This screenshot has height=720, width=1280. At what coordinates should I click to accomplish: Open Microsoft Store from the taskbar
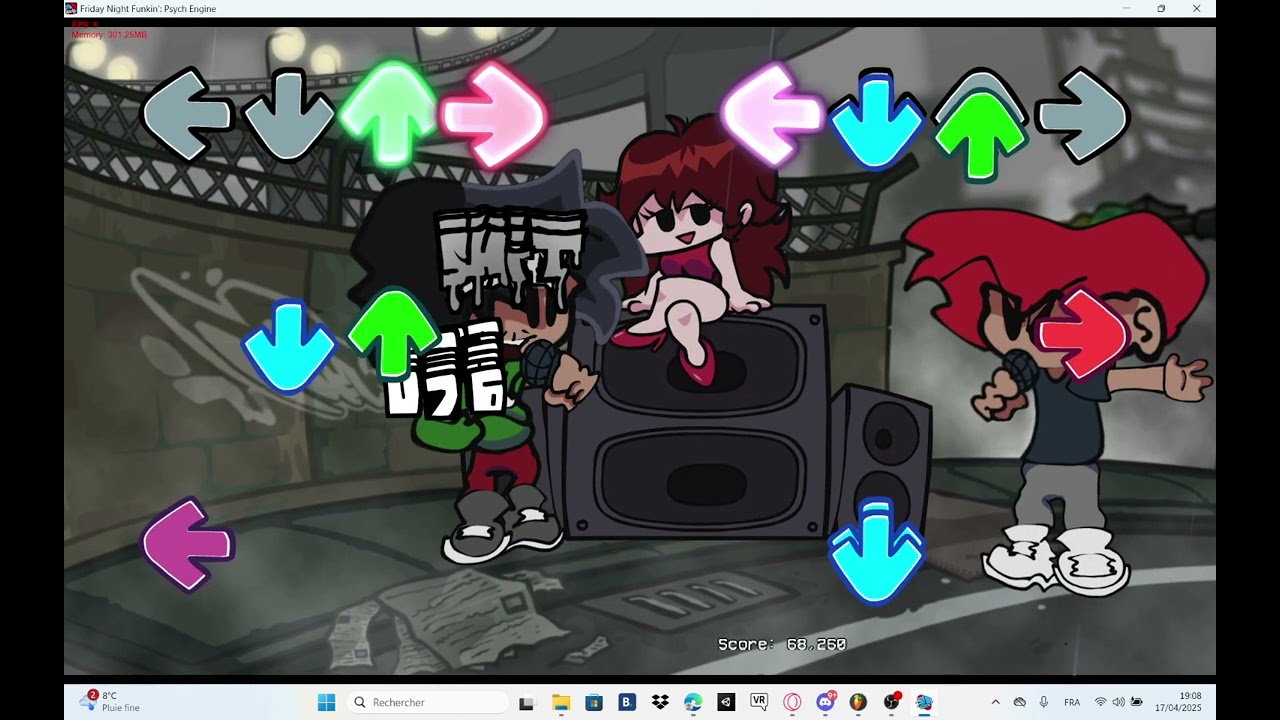coord(594,703)
